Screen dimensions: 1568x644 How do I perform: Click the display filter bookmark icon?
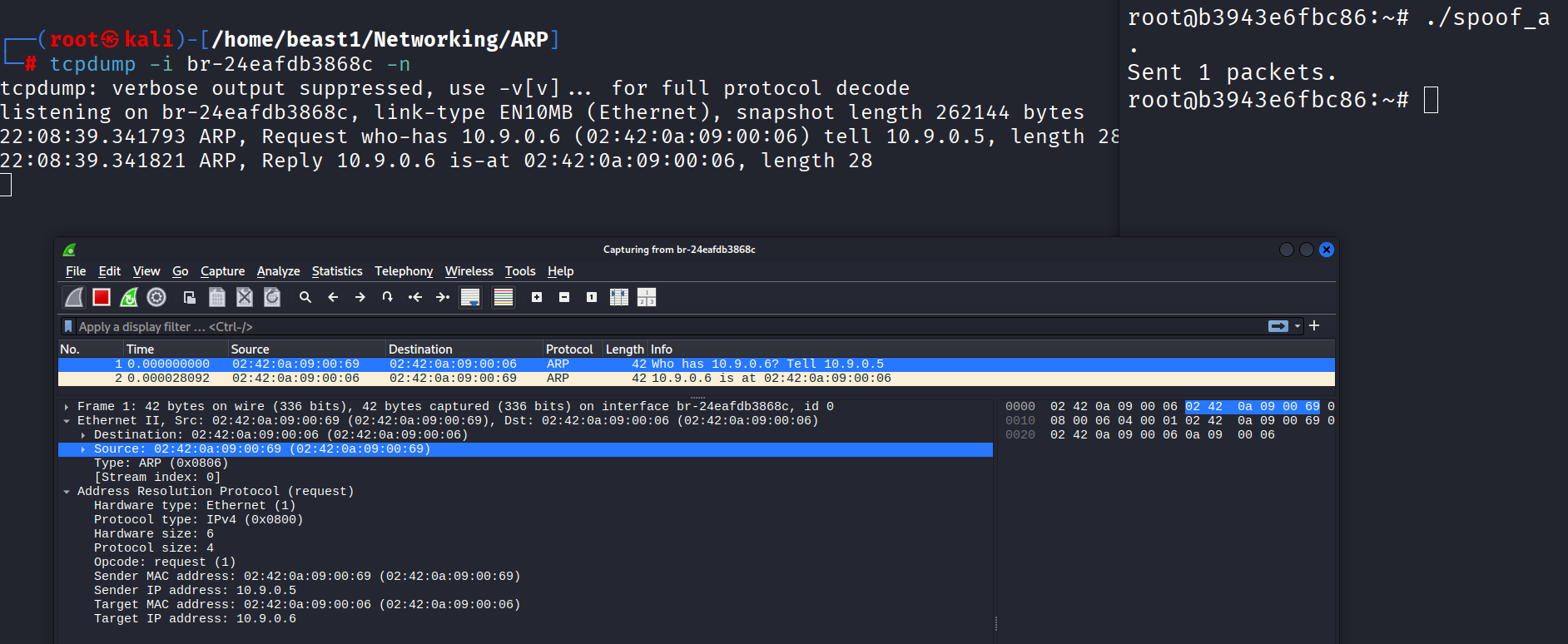click(68, 327)
